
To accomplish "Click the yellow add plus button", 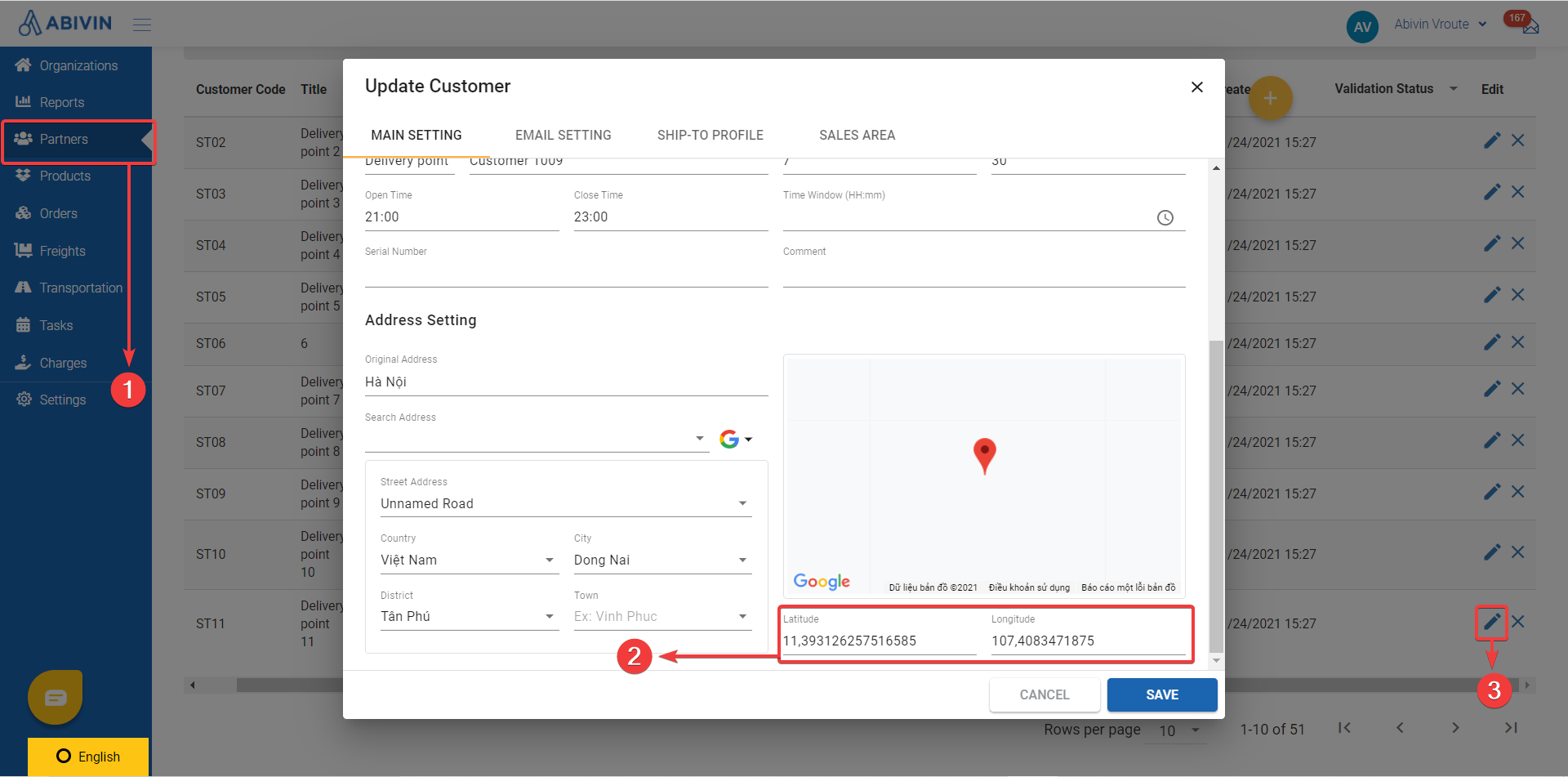I will pyautogui.click(x=1270, y=99).
